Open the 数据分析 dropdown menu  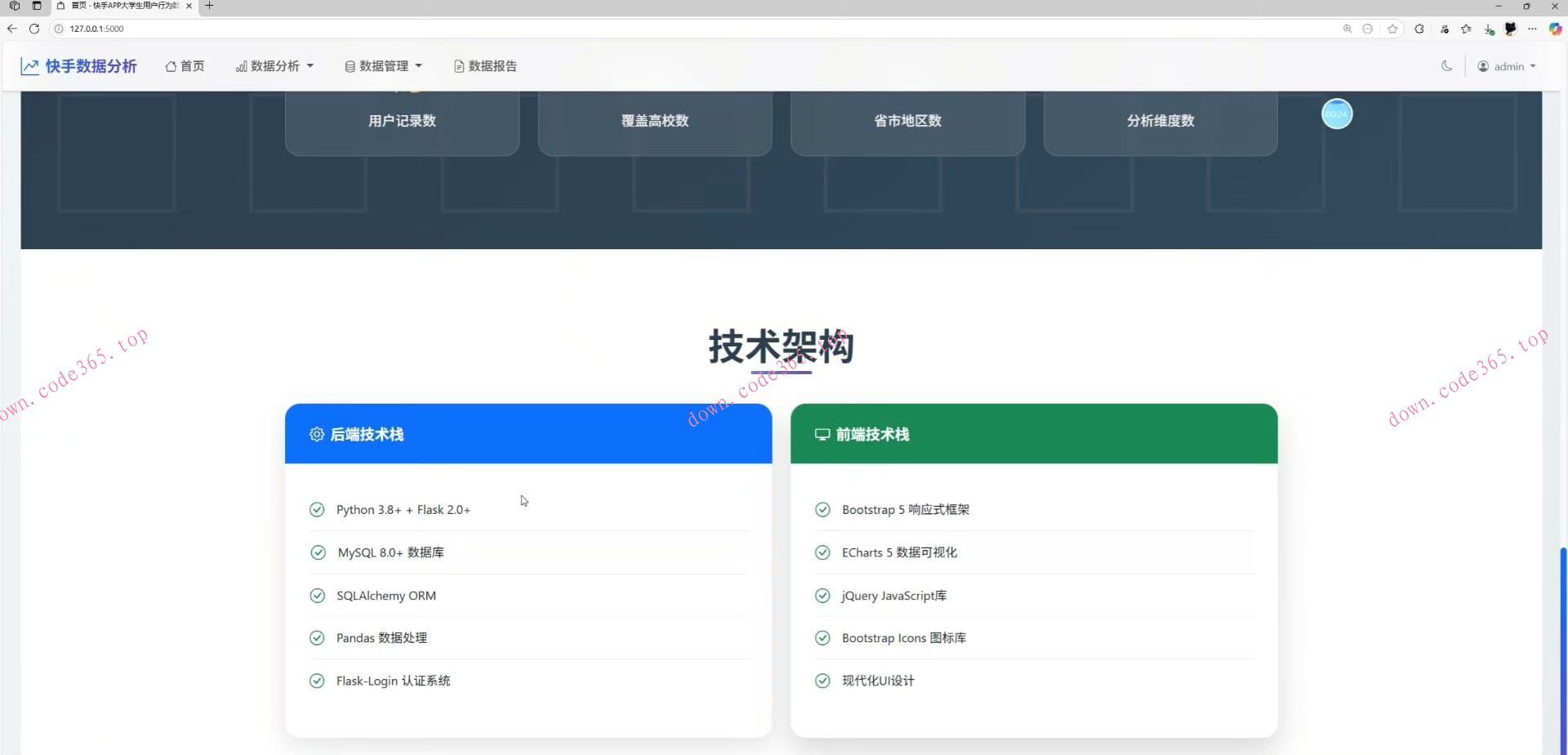click(x=274, y=65)
